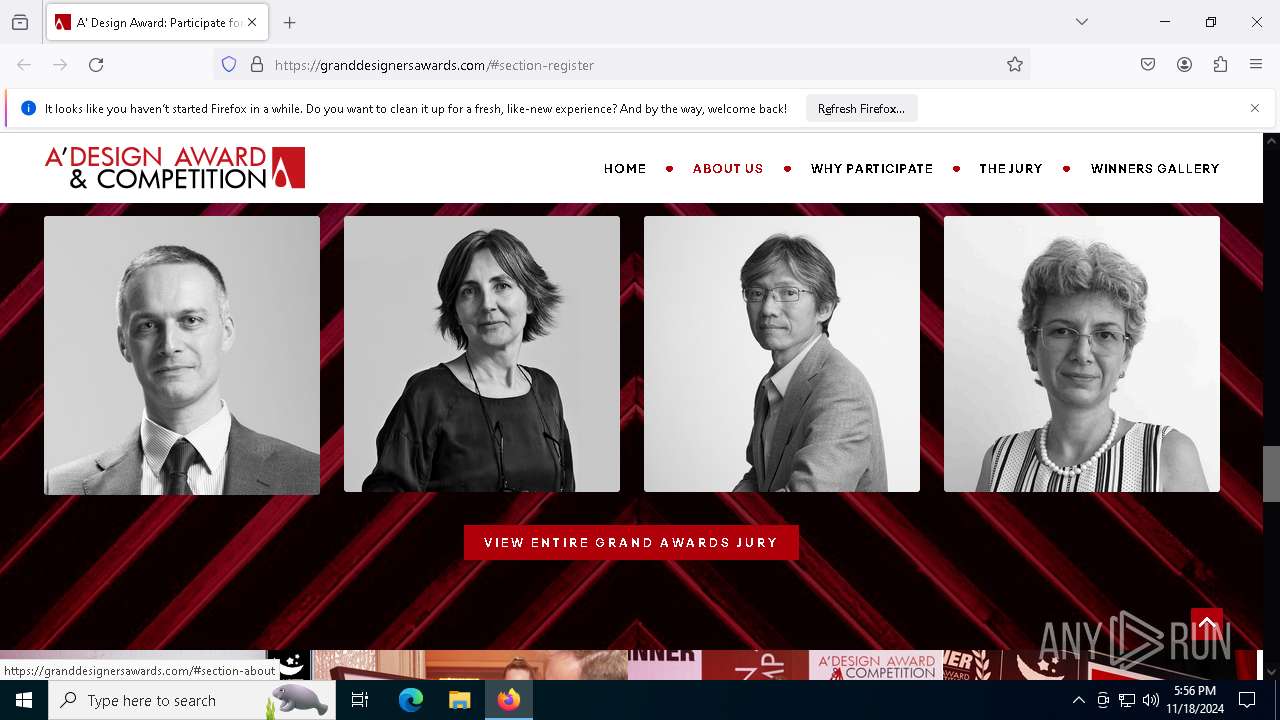Click A' Design Award & Competition logo
The height and width of the screenshot is (720, 1280).
click(x=175, y=168)
